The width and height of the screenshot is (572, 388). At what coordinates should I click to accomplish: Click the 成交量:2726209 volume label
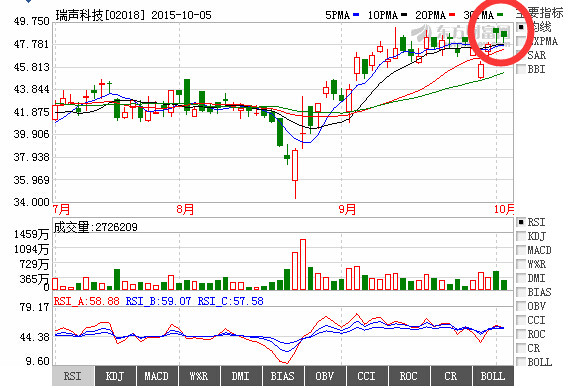(x=96, y=227)
